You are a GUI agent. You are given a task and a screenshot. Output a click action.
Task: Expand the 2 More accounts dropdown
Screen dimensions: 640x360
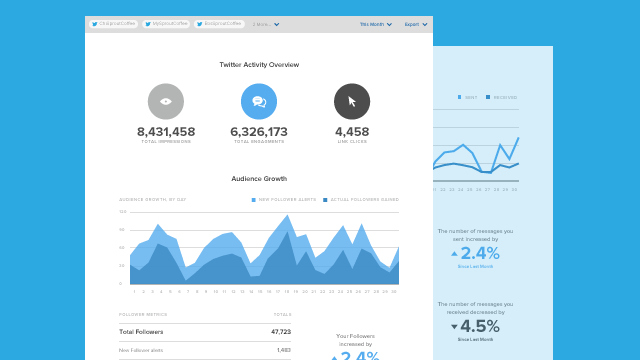tap(266, 24)
